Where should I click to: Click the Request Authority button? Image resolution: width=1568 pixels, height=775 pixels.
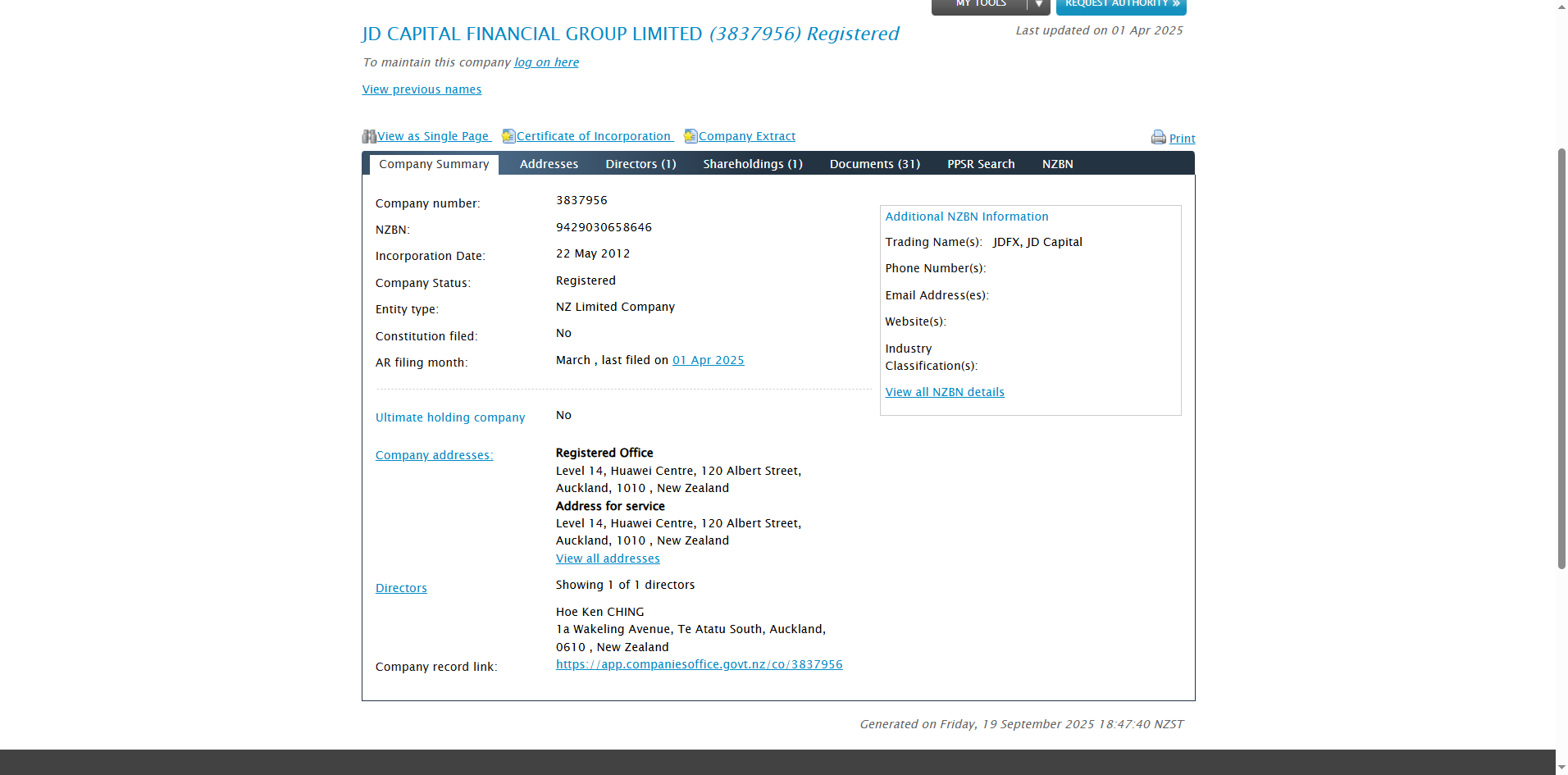(1121, 5)
